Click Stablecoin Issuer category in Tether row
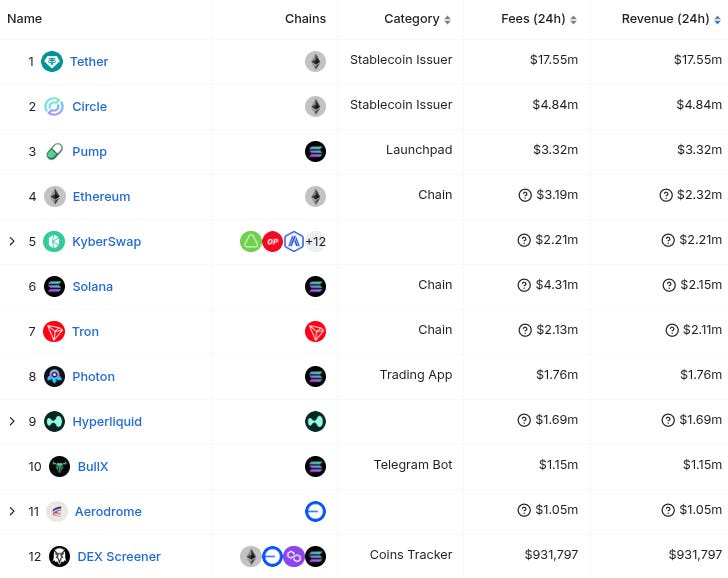 click(401, 59)
